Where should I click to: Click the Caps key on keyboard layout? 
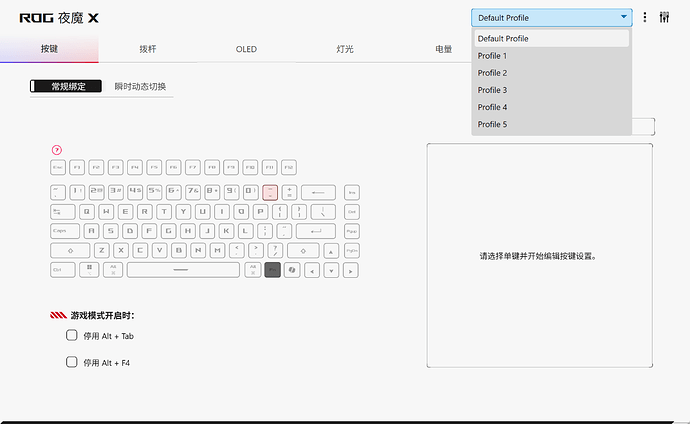62,231
